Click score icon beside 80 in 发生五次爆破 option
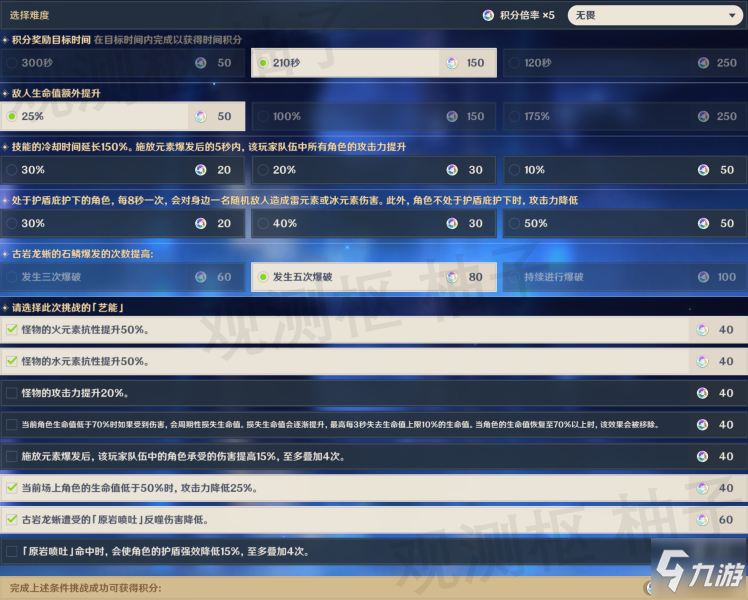This screenshot has width=748, height=600. [452, 277]
